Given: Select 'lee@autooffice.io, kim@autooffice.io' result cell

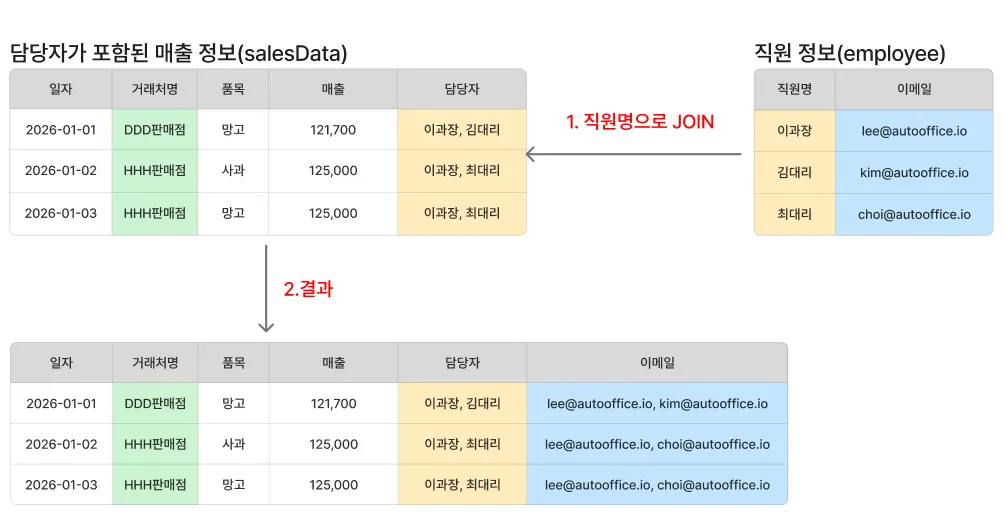Looking at the screenshot, I should point(656,404).
